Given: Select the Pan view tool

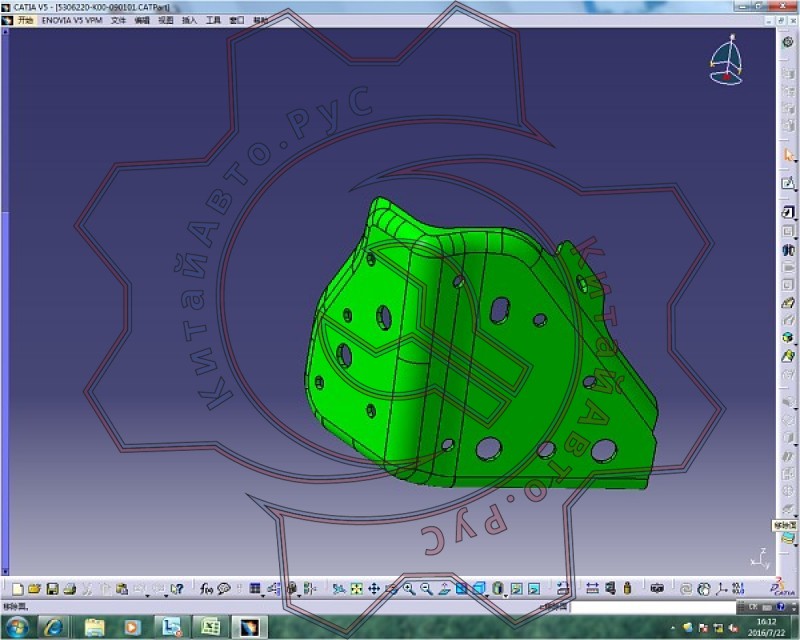Looking at the screenshot, I should (x=374, y=589).
